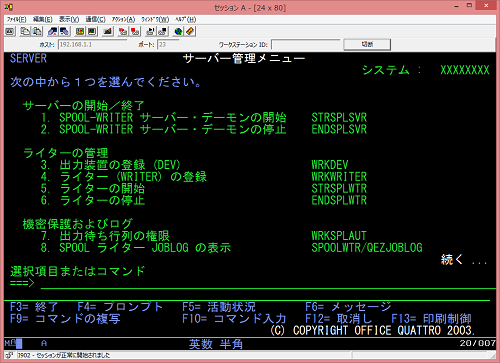This screenshot has height=363, width=500.
Task: Click the F3= 終了 function key label
Action: (34, 306)
